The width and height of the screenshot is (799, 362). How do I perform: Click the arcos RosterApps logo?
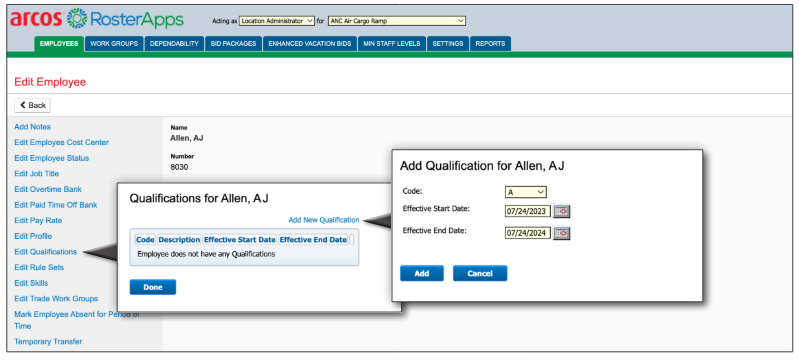pos(97,19)
